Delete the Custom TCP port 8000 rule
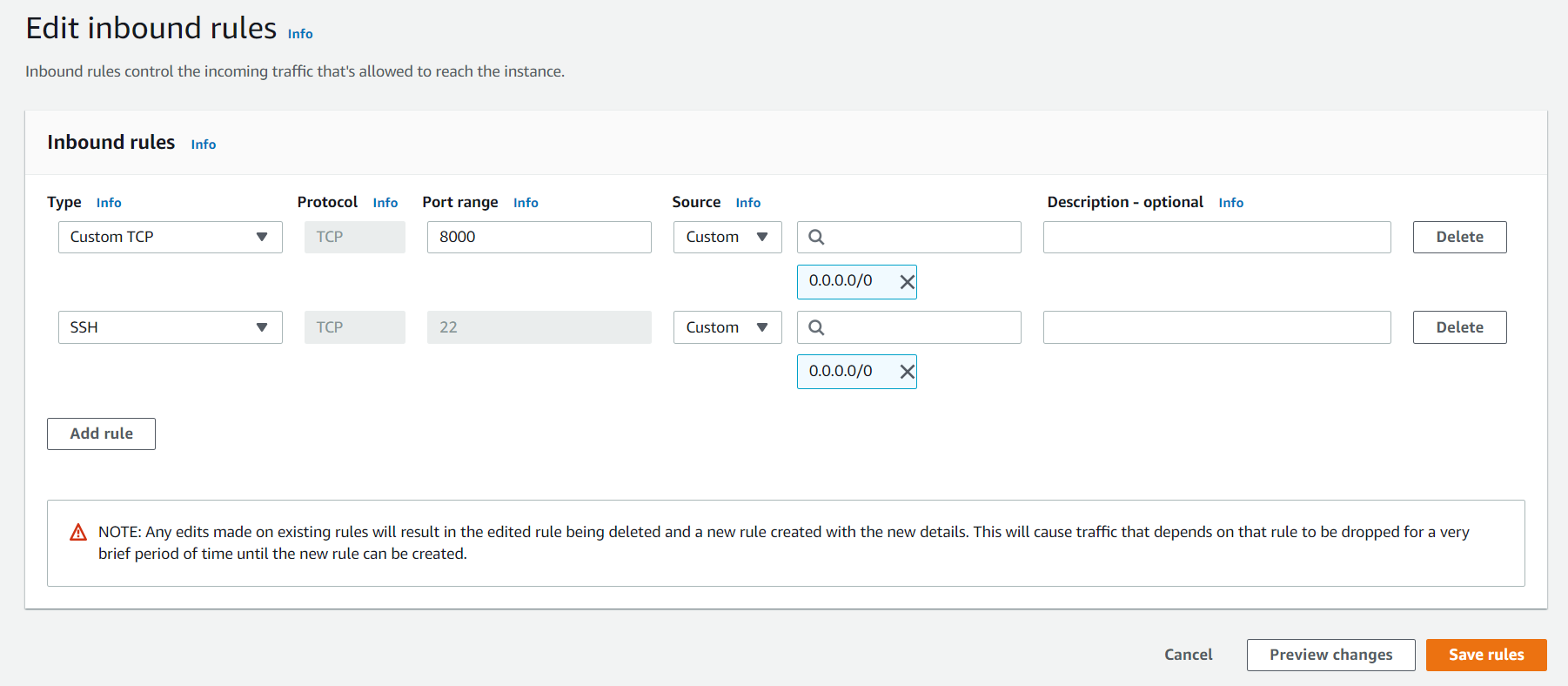The width and height of the screenshot is (1568, 686). [x=1459, y=237]
